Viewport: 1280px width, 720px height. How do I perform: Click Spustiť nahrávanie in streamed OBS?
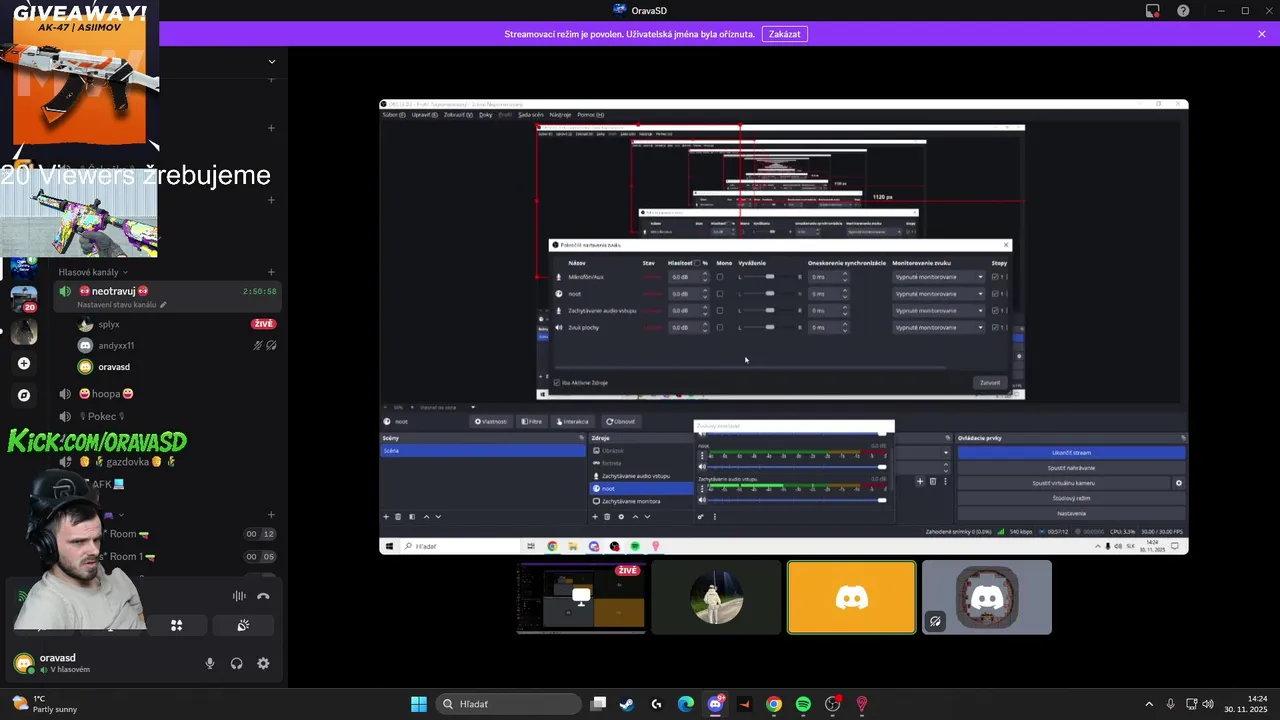[x=1071, y=468]
